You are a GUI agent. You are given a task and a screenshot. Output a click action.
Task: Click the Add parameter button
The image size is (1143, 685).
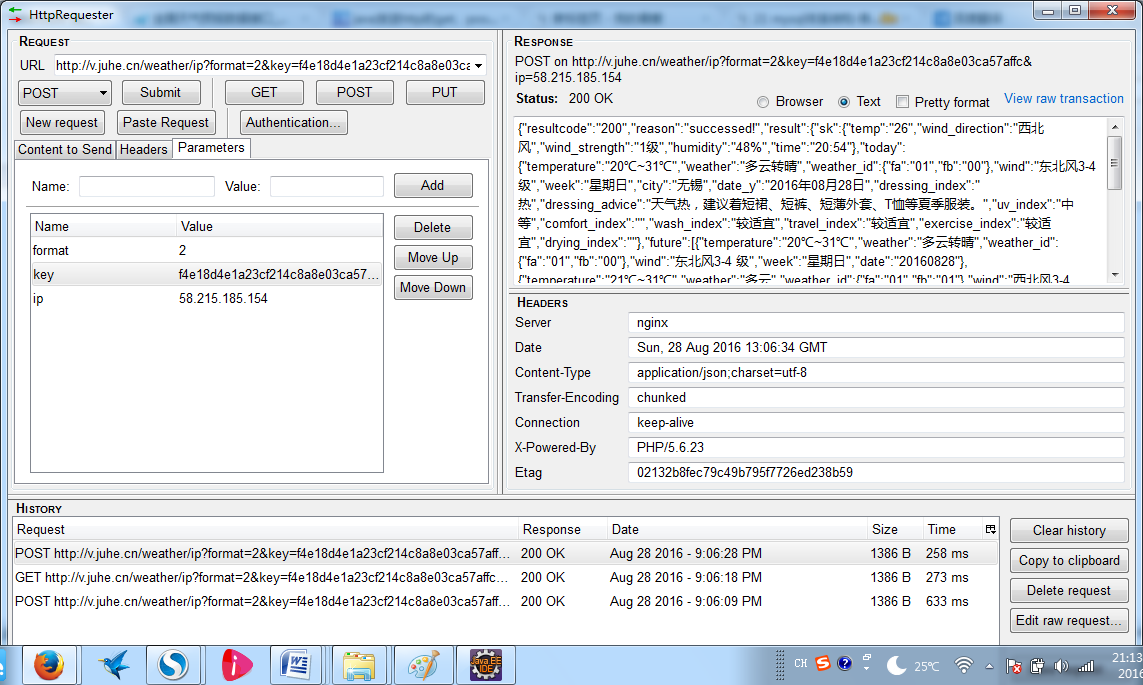432,185
